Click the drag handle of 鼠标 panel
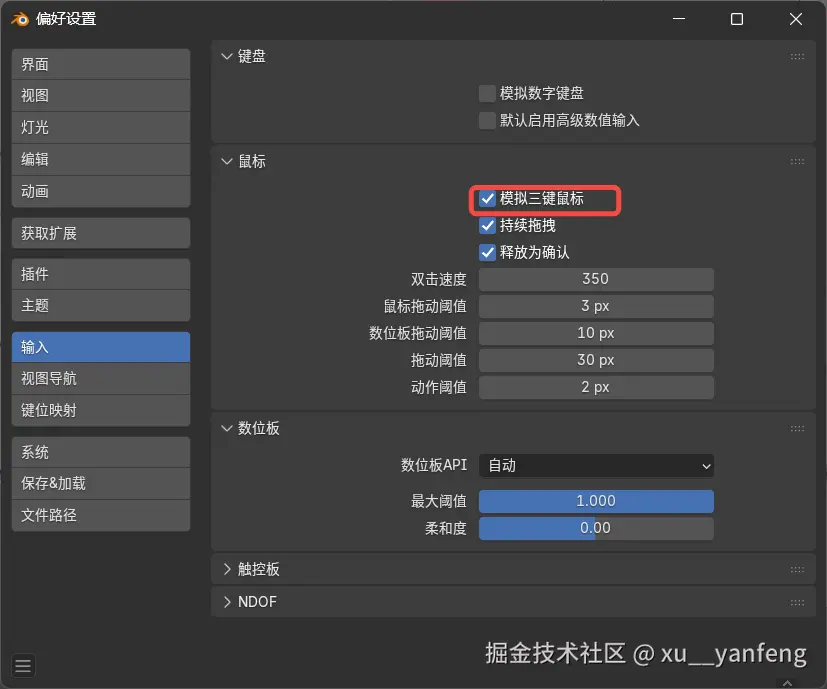The width and height of the screenshot is (827, 689). click(x=797, y=161)
